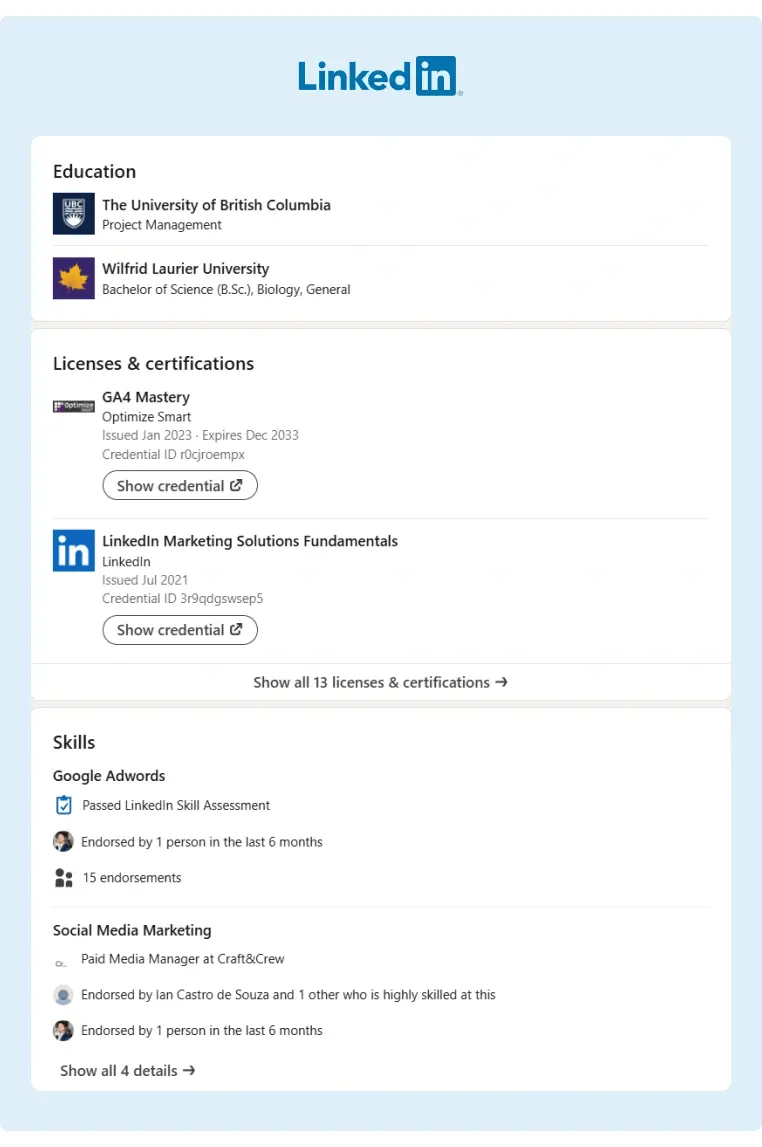
Task: Open the Social Media Marketing skill entry
Action: click(x=132, y=930)
